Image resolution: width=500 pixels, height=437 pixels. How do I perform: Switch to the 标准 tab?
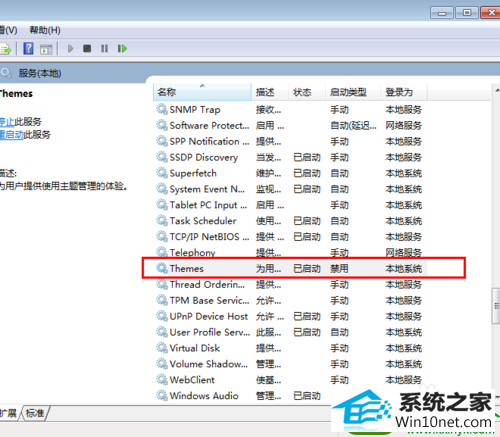(35, 413)
